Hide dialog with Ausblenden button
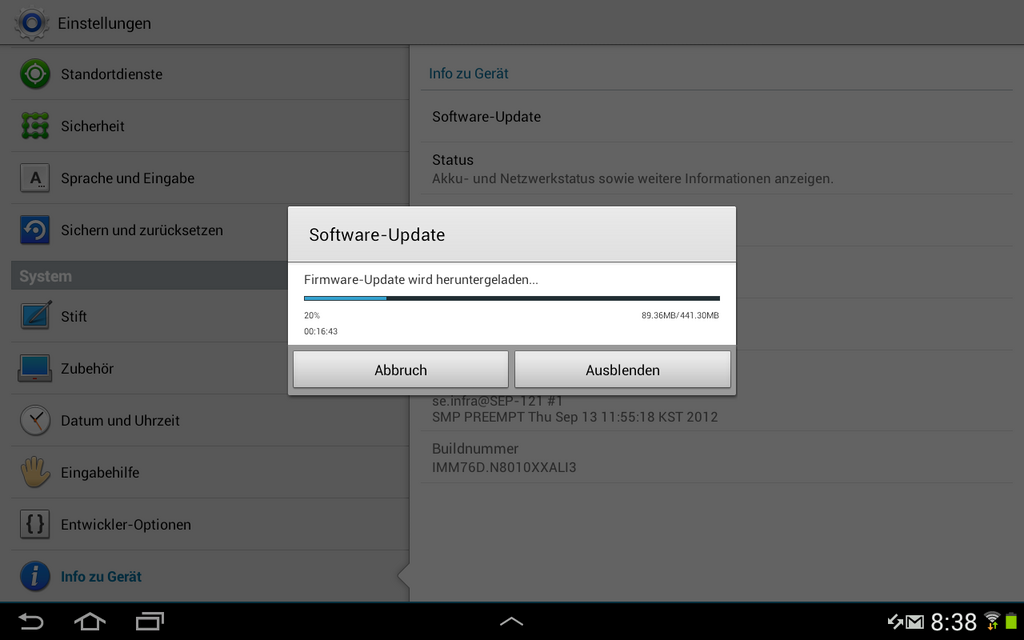The width and height of the screenshot is (1024, 640). [x=622, y=370]
